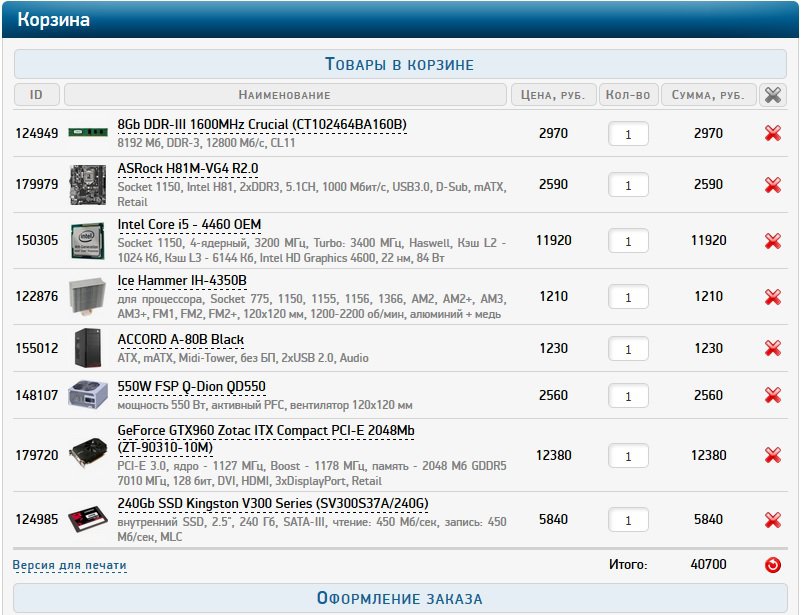Viewport: 802px width, 615px height.
Task: Open 240Gb SSD Kingston V300 Series link
Action: click(273, 504)
